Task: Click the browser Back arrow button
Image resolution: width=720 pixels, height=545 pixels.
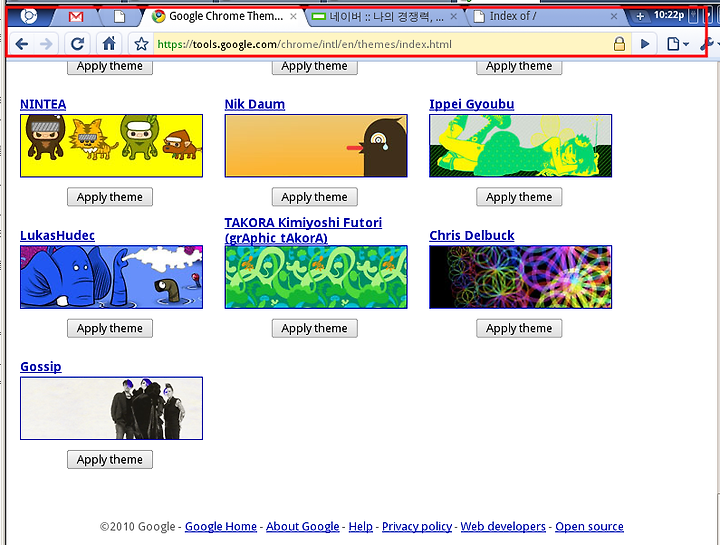Action: pyautogui.click(x=22, y=44)
